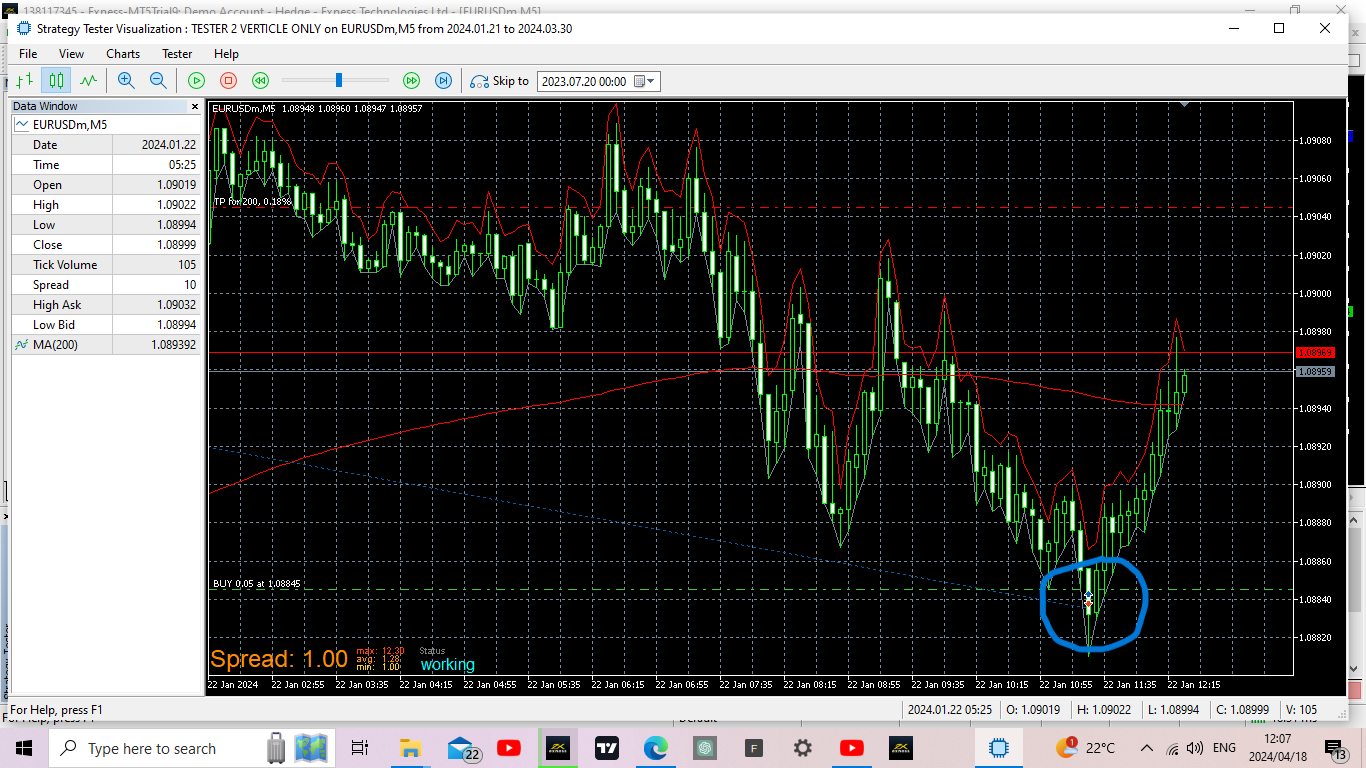Open Settings gear on taskbar
Image resolution: width=1366 pixels, height=768 pixels.
pos(802,748)
